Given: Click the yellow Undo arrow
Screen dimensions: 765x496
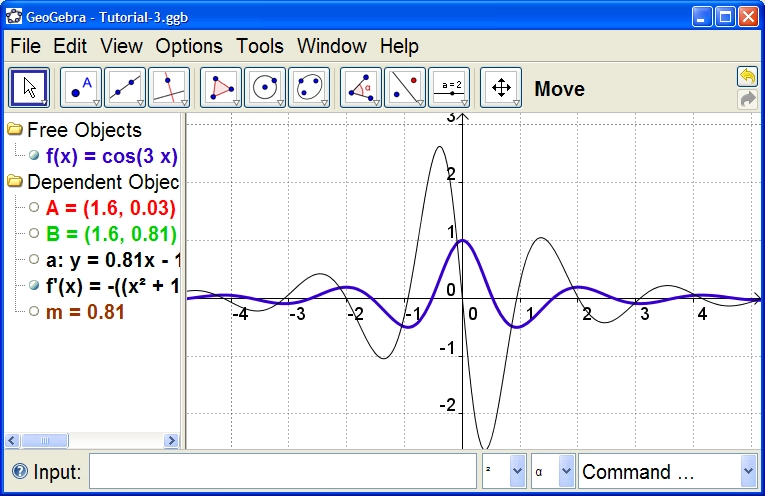Looking at the screenshot, I should coord(747,76).
